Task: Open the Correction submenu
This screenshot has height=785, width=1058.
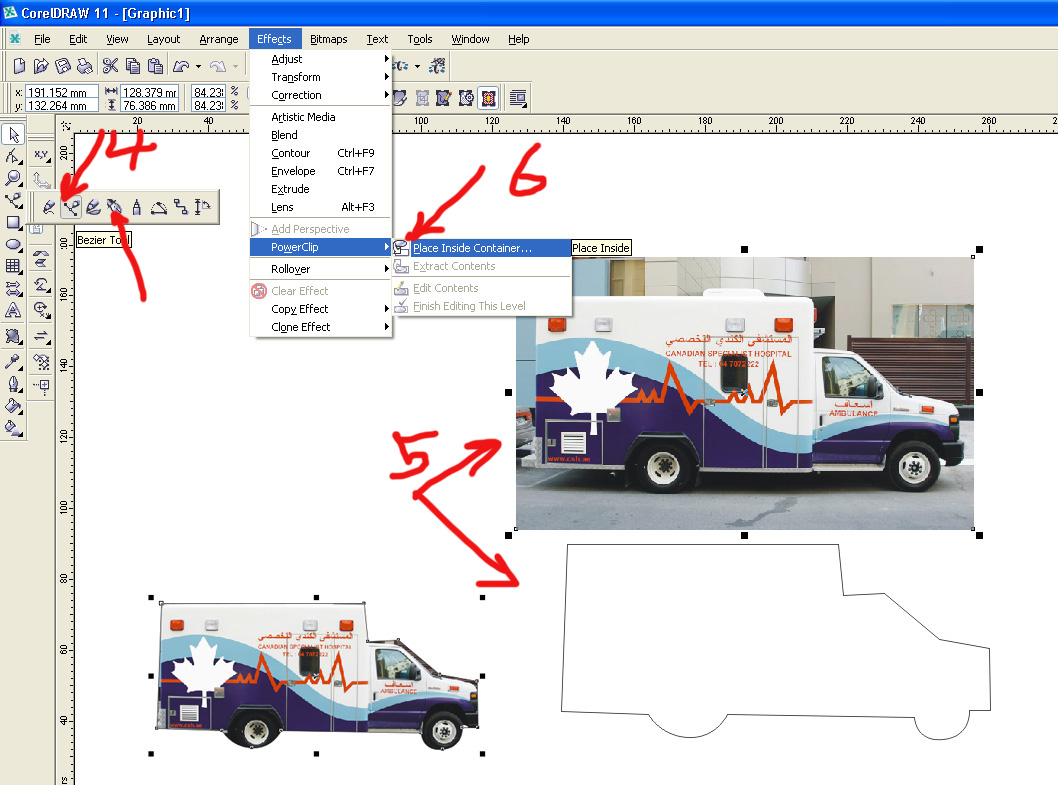Action: click(x=321, y=95)
